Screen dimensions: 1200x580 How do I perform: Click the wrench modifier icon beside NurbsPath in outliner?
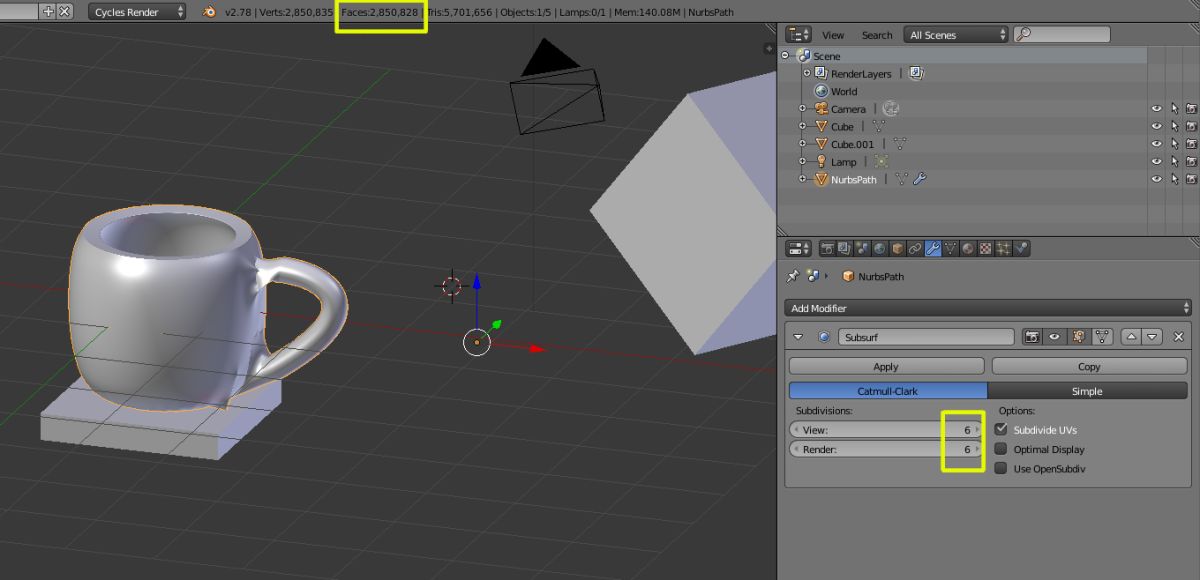920,179
